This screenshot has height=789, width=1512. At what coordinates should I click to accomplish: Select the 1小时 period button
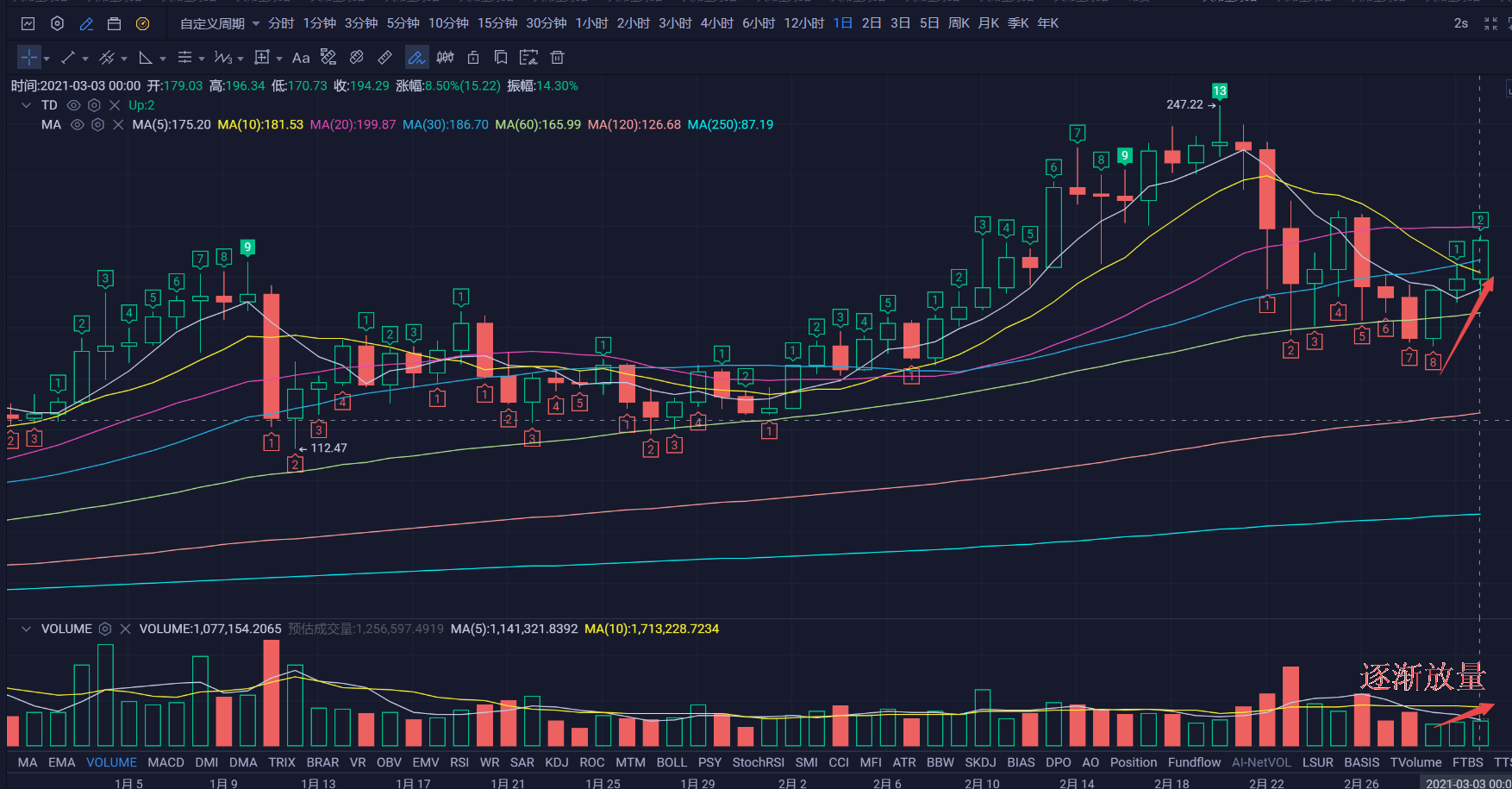coord(592,23)
